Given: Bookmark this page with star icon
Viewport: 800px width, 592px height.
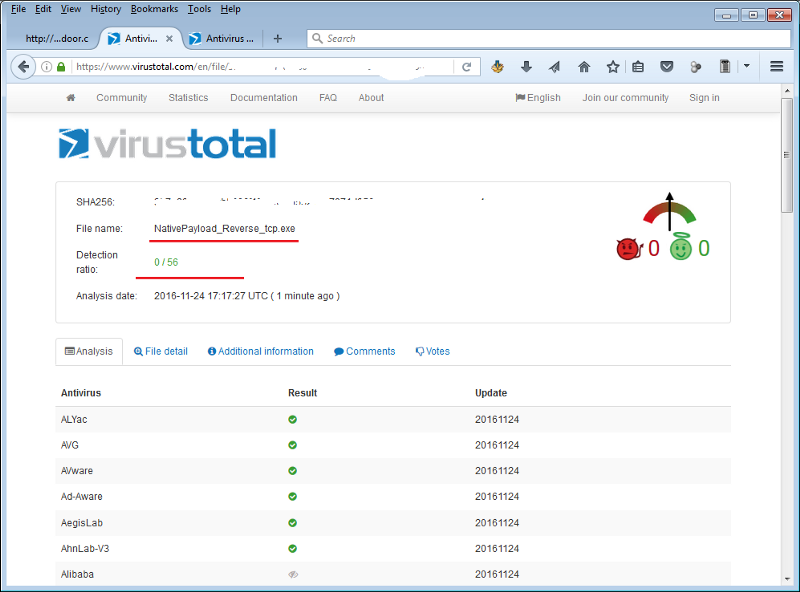Looking at the screenshot, I should [612, 67].
